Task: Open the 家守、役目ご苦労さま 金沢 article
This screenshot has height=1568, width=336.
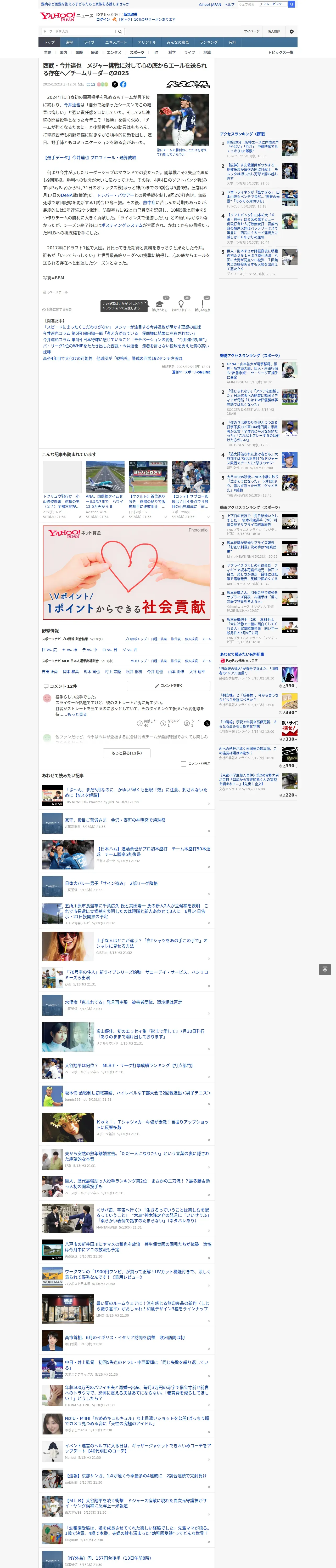Action: pyautogui.click(x=115, y=820)
